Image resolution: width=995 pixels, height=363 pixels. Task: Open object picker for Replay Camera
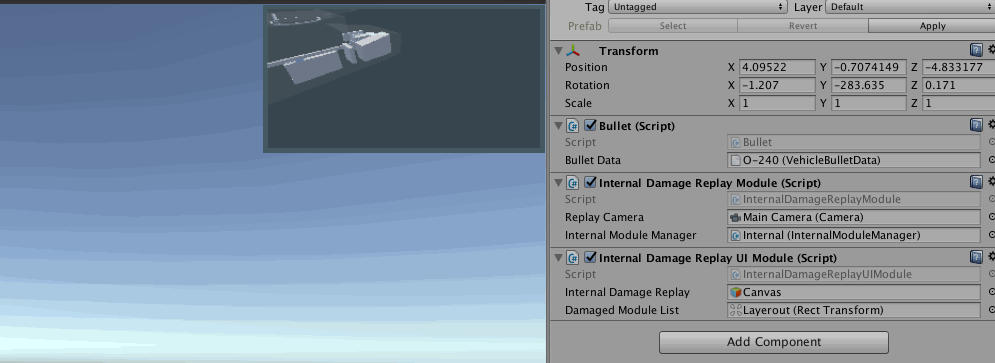991,217
